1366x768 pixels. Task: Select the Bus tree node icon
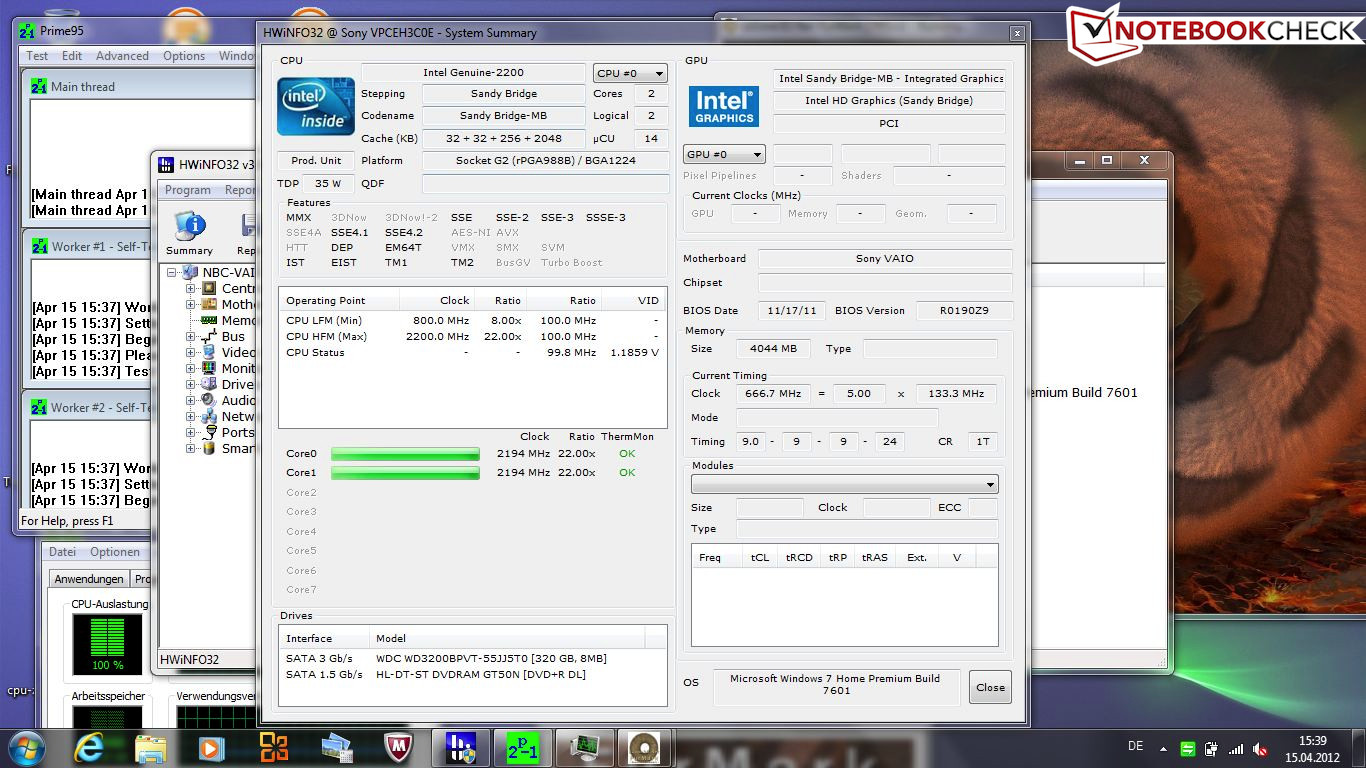tap(209, 336)
